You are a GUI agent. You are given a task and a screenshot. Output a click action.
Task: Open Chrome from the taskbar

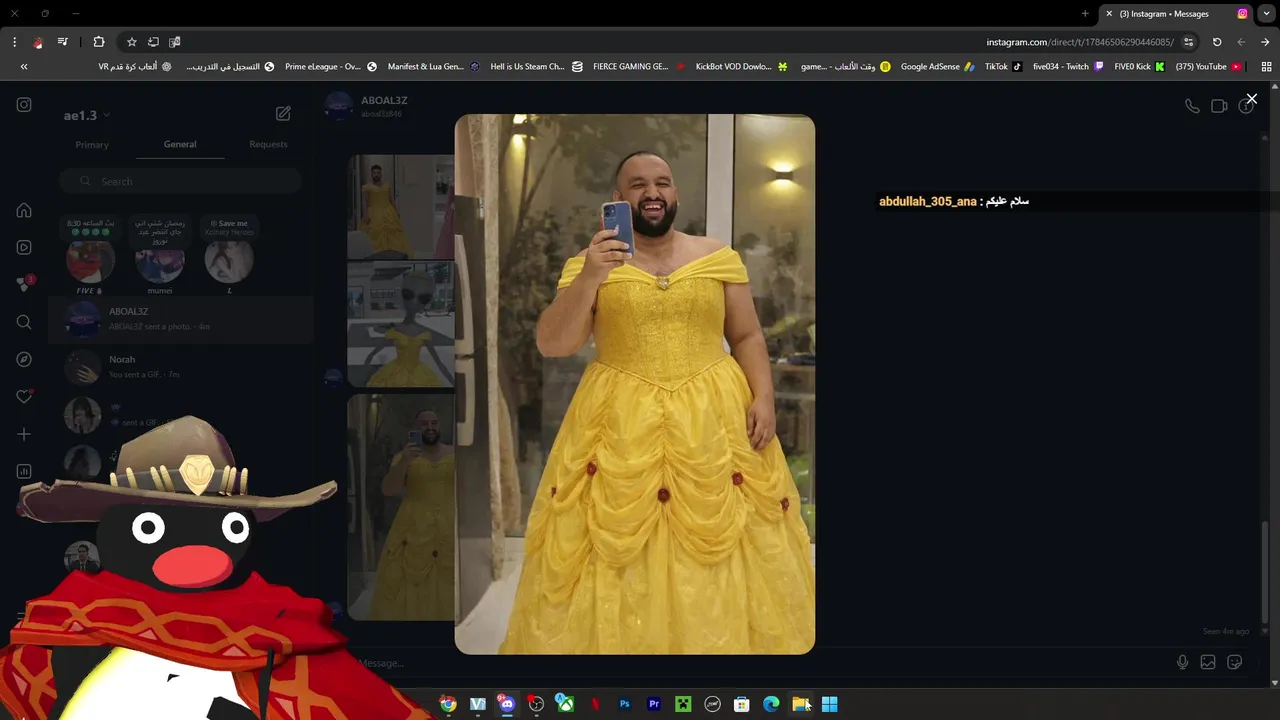[448, 704]
